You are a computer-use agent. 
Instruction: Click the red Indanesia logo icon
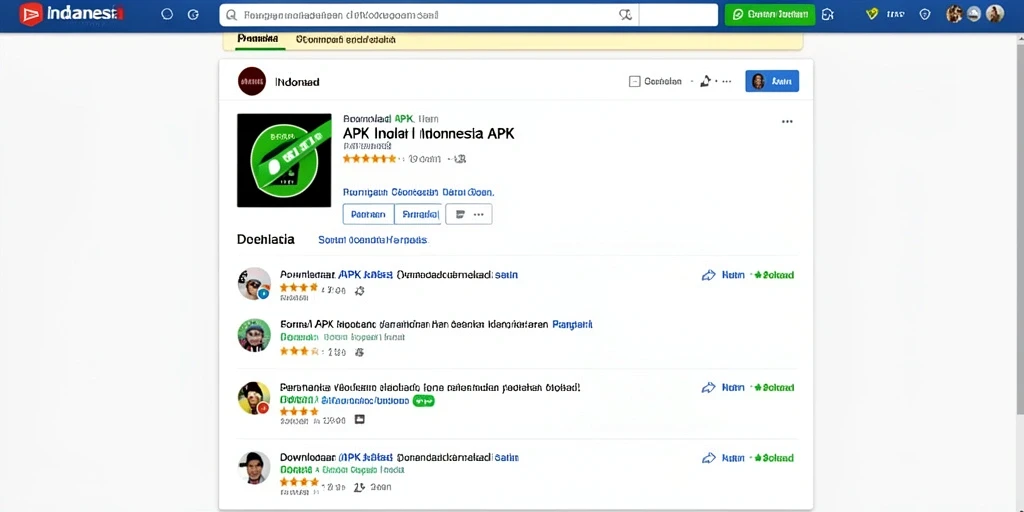click(31, 14)
